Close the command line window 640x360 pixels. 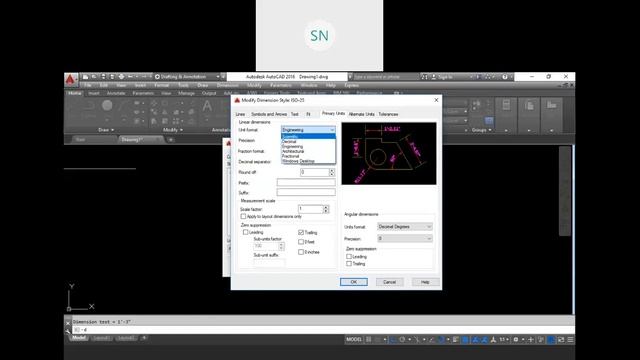(68, 322)
